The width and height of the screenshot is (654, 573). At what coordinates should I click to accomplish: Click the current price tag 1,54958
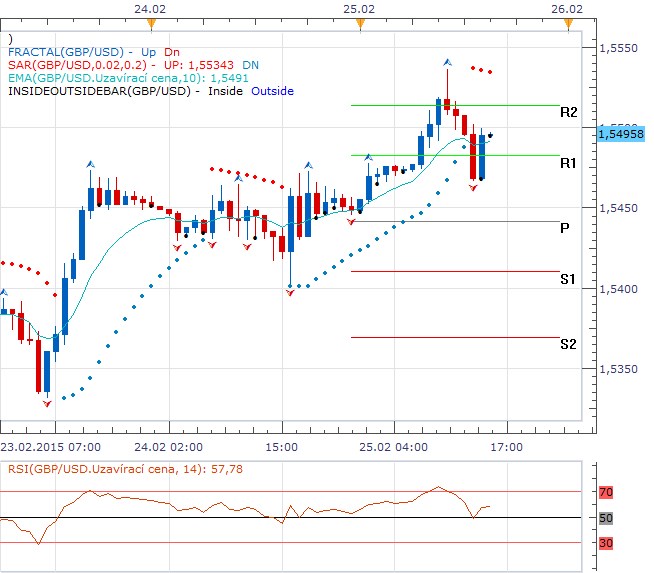point(619,132)
